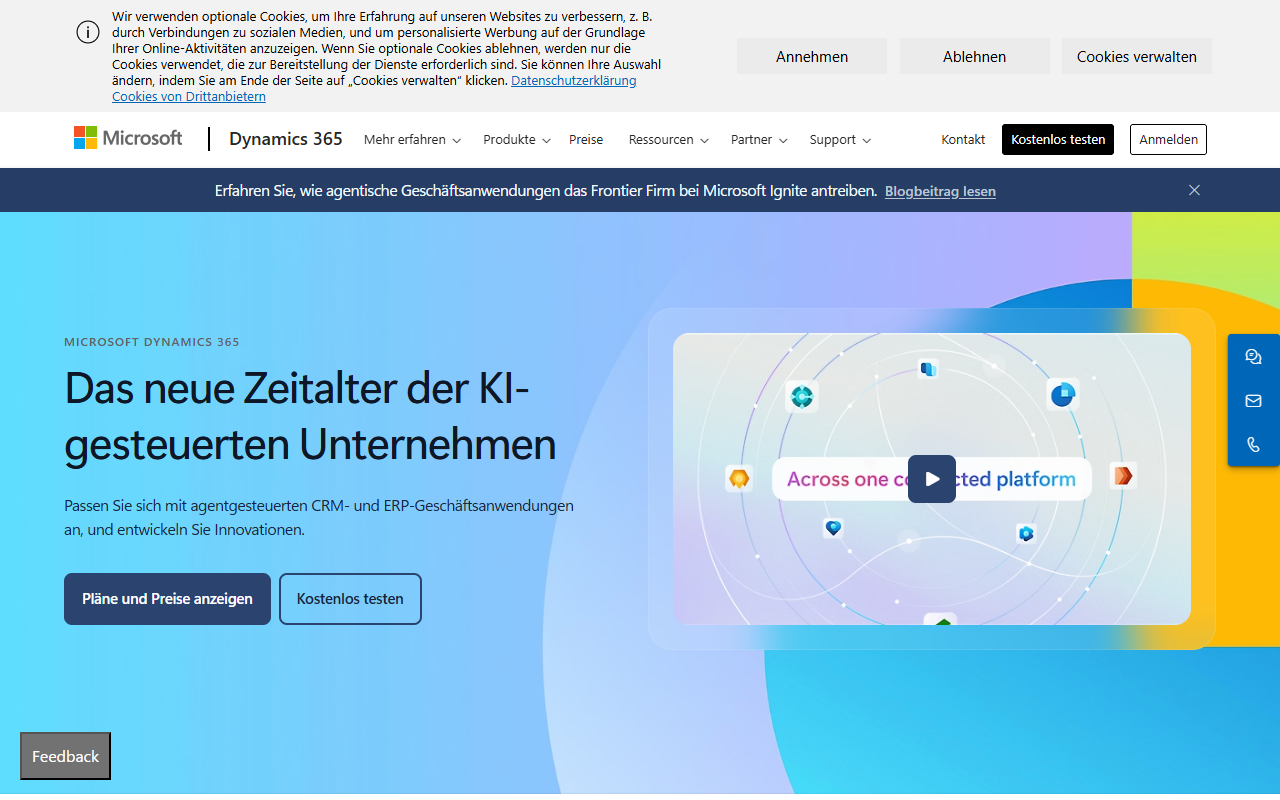Click the video preview thumbnail
Screen dimensions: 1280x800
click(x=932, y=479)
